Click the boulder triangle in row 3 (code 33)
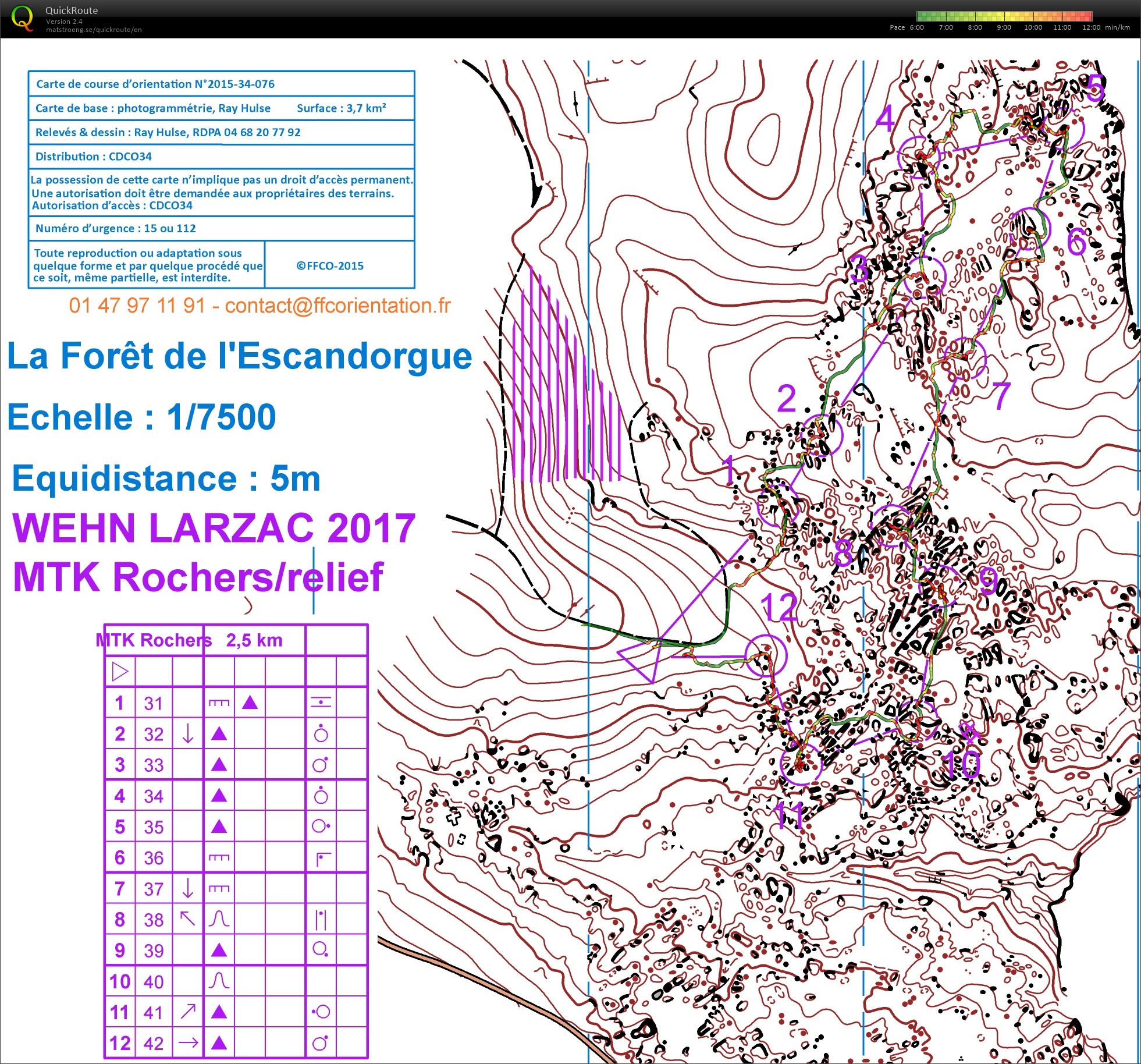The width and height of the screenshot is (1141, 1064). [219, 764]
